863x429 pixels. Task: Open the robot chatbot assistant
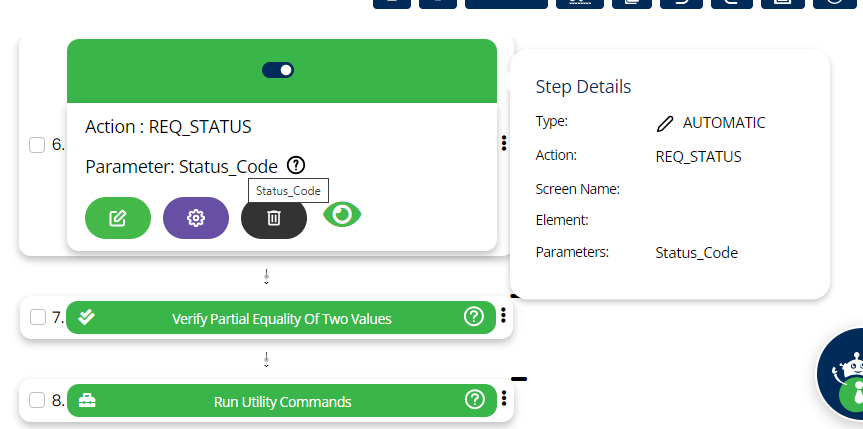(846, 375)
